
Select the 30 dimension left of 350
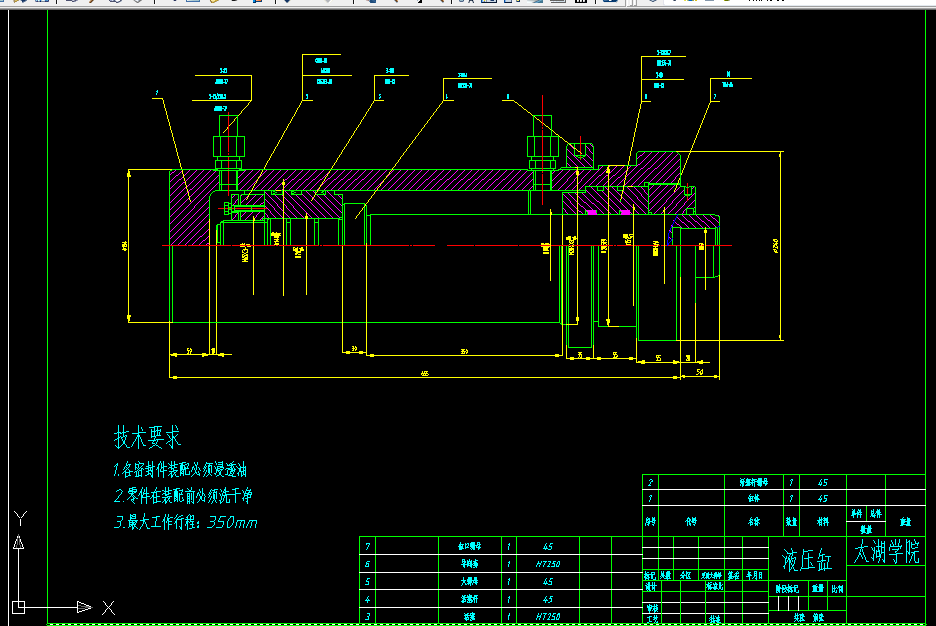click(354, 349)
